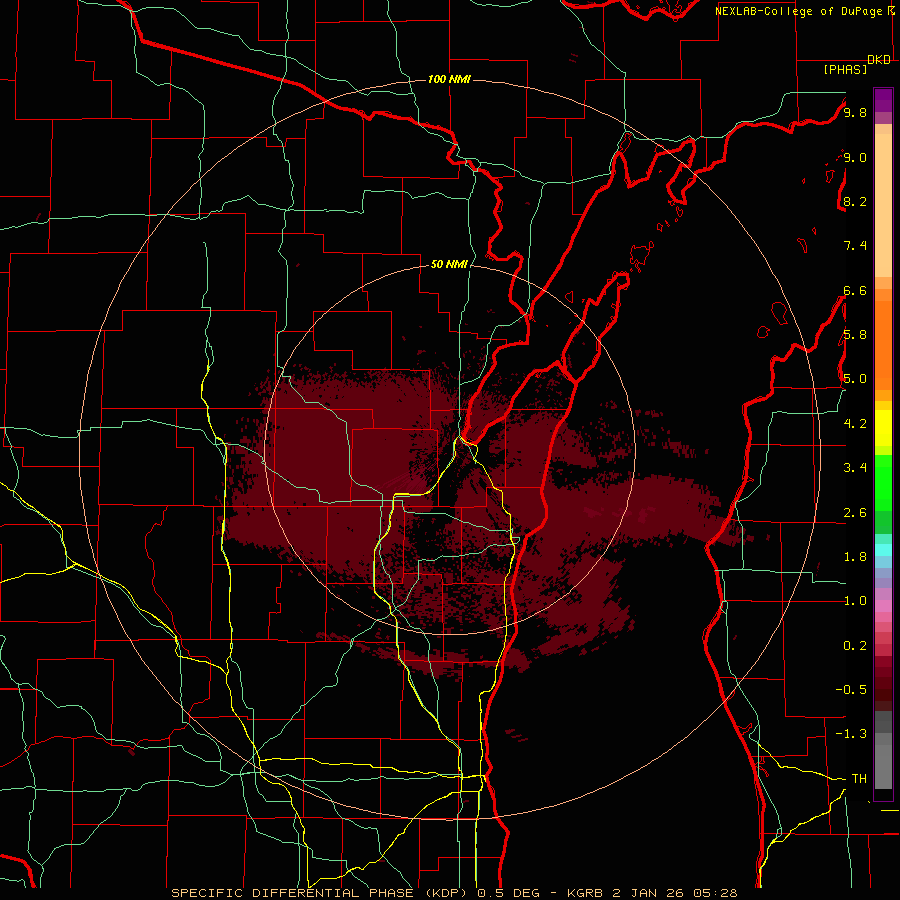This screenshot has width=900, height=900.
Task: Click the -0.5 scale value
Action: 851,689
